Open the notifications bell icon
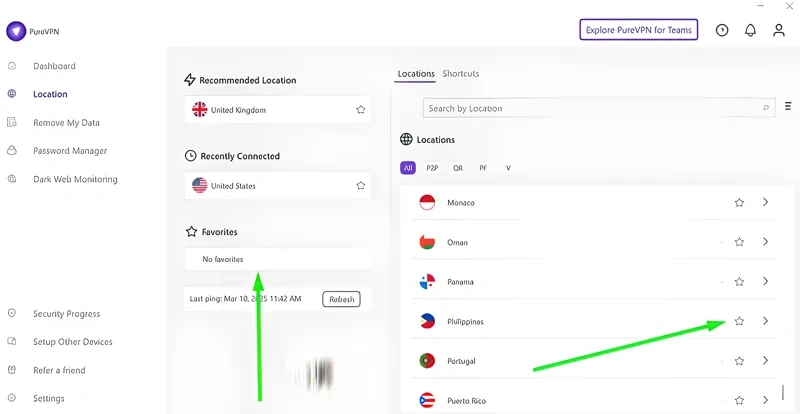The height and width of the screenshot is (414, 800). tap(750, 30)
